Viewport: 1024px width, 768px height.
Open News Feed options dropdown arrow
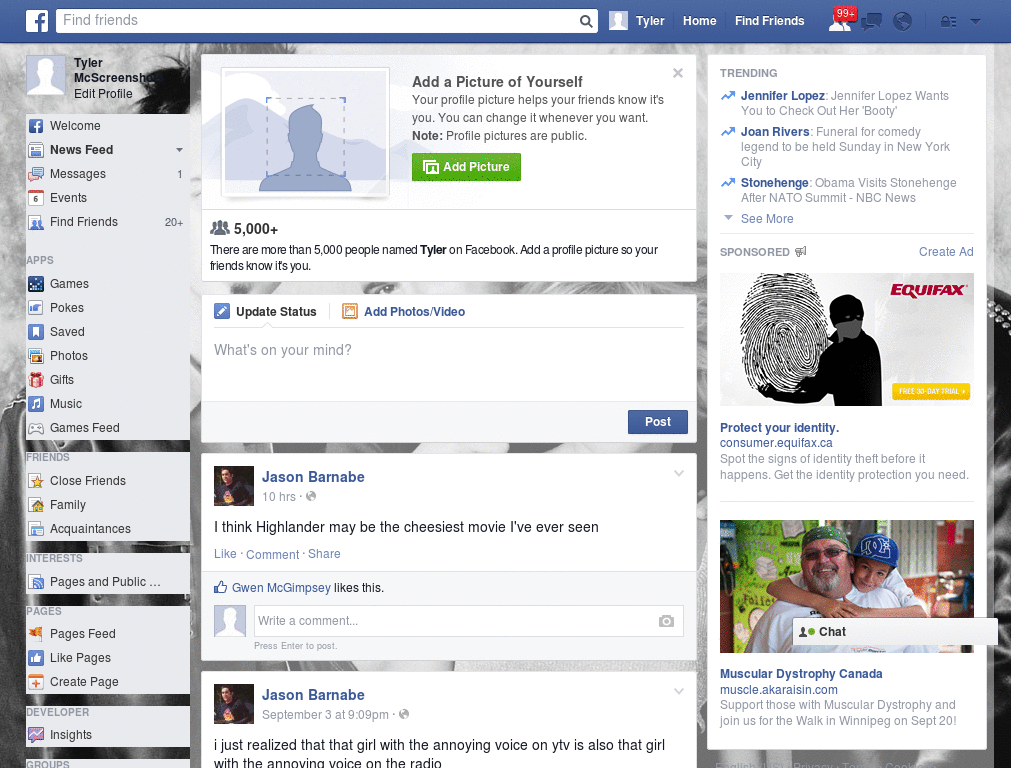(179, 150)
